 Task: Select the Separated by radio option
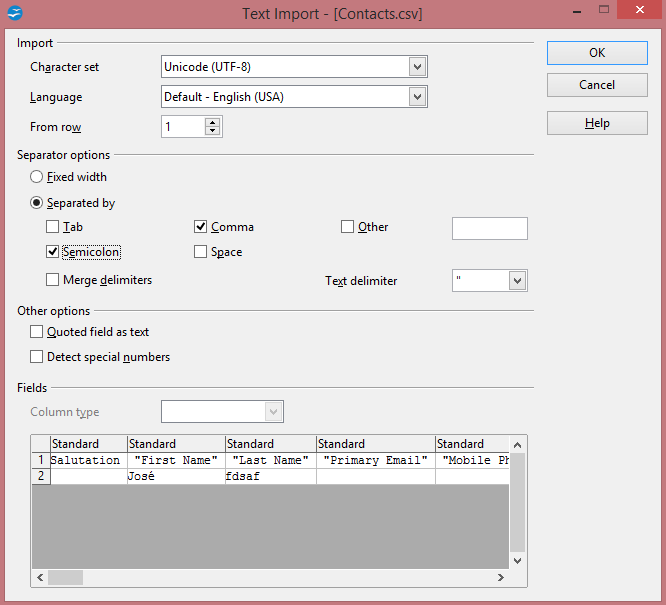click(37, 203)
